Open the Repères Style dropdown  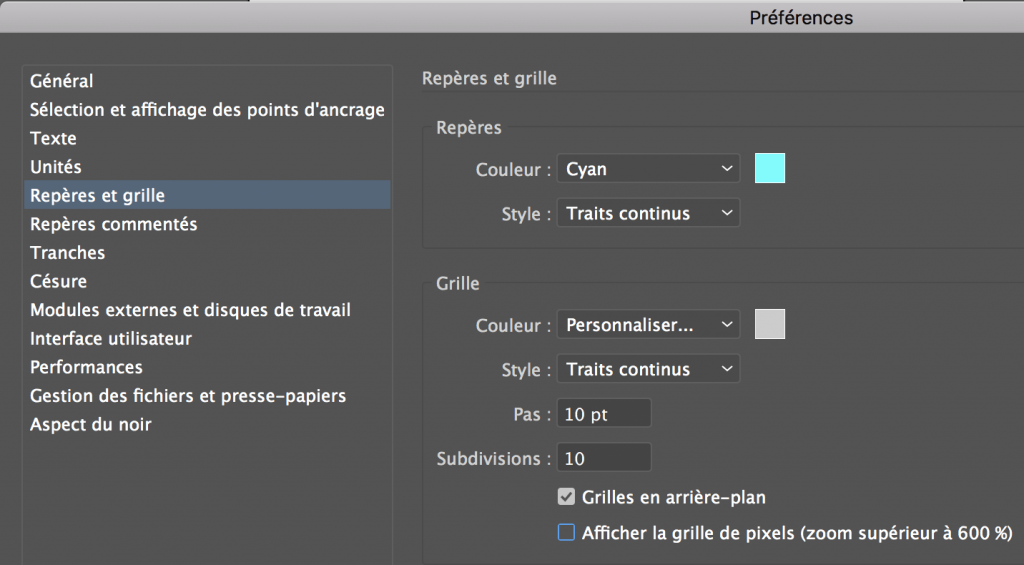tap(648, 213)
